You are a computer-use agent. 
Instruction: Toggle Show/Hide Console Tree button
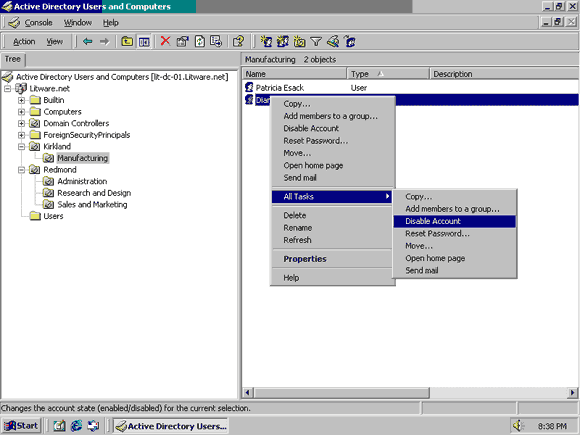144,41
